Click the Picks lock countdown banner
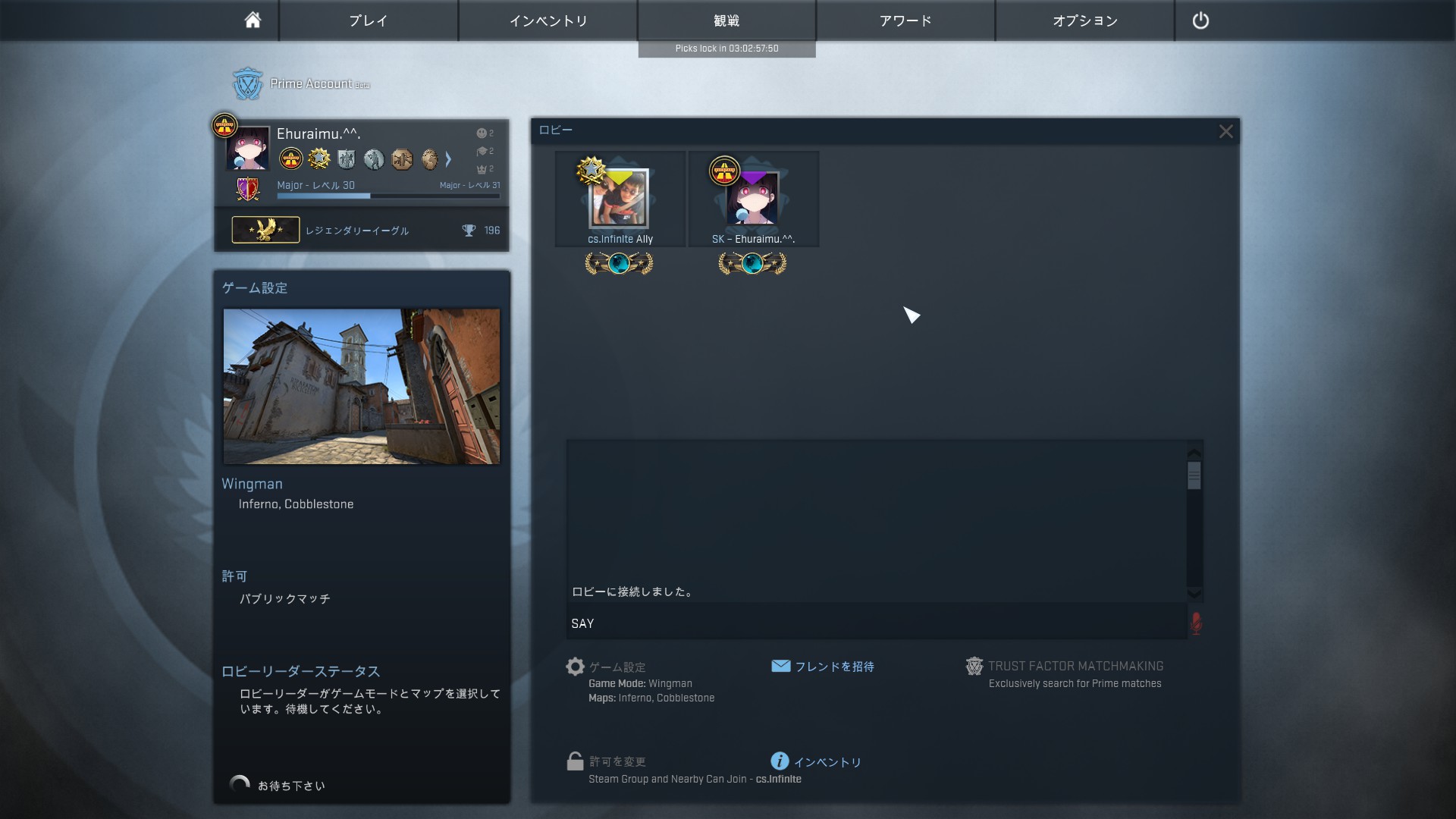Image resolution: width=1456 pixels, height=819 pixels. tap(726, 49)
